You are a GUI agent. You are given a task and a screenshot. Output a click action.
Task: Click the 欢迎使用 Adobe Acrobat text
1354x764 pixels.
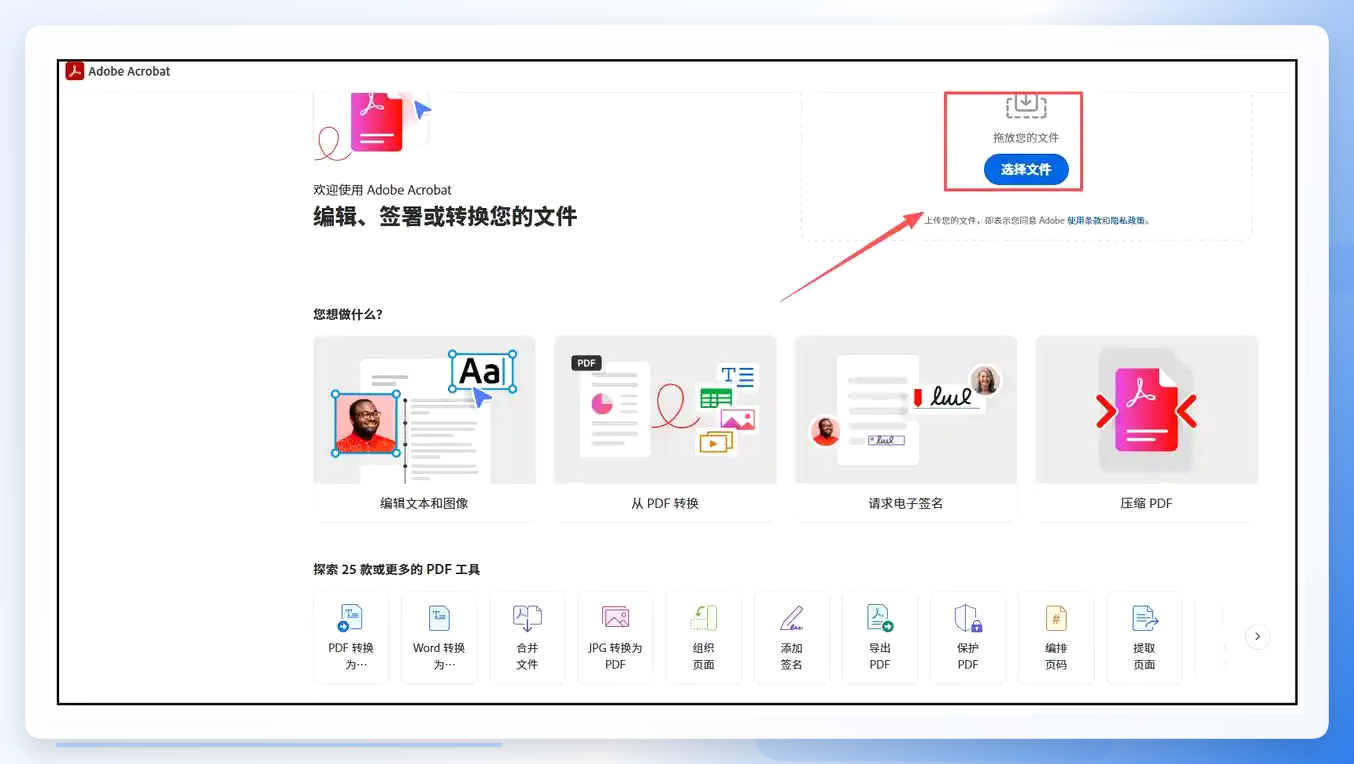[x=382, y=190]
